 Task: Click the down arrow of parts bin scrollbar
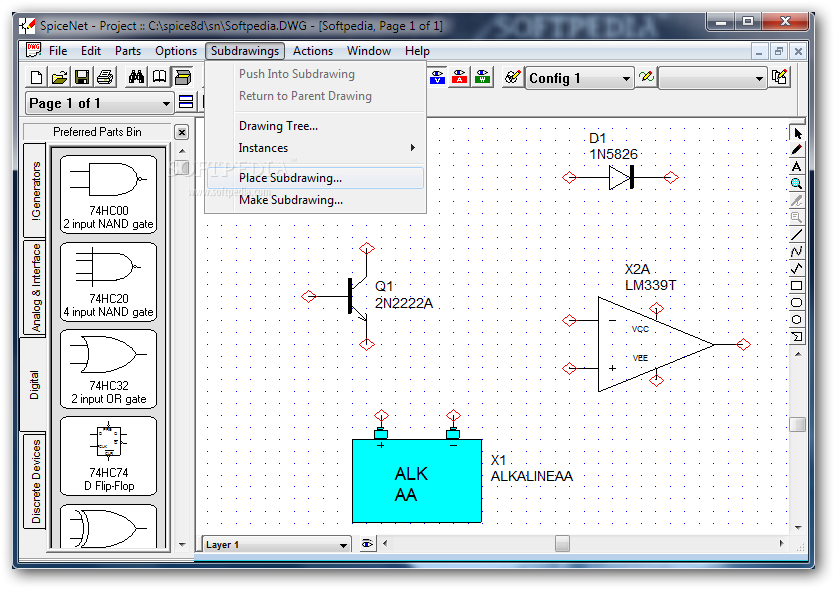182,545
